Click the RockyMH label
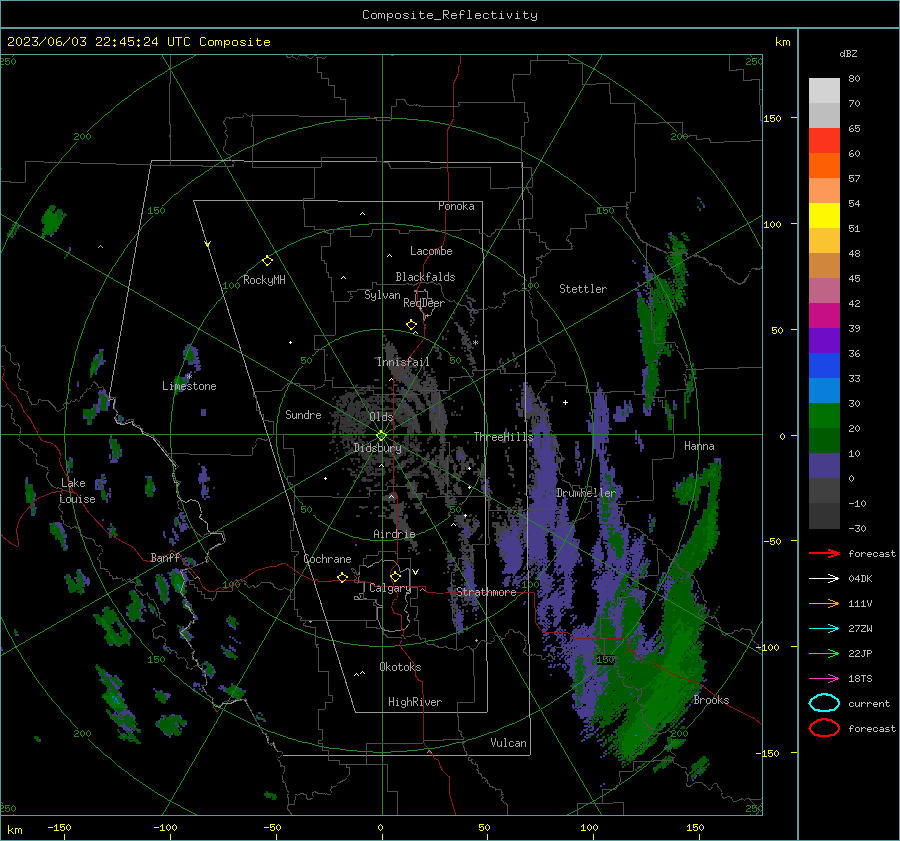Image resolution: width=900 pixels, height=841 pixels. tap(264, 280)
